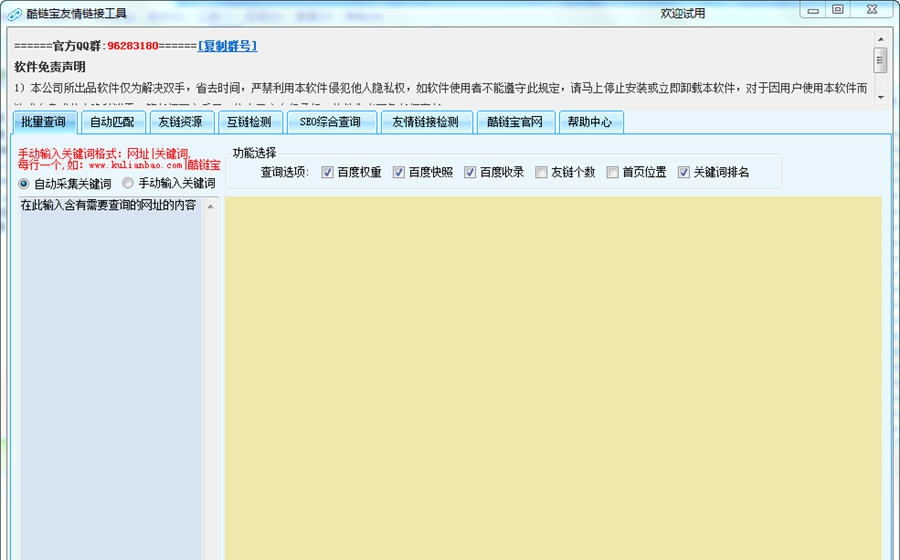Maximize the 酷链宝 window
This screenshot has width=900, height=560.
point(838,10)
